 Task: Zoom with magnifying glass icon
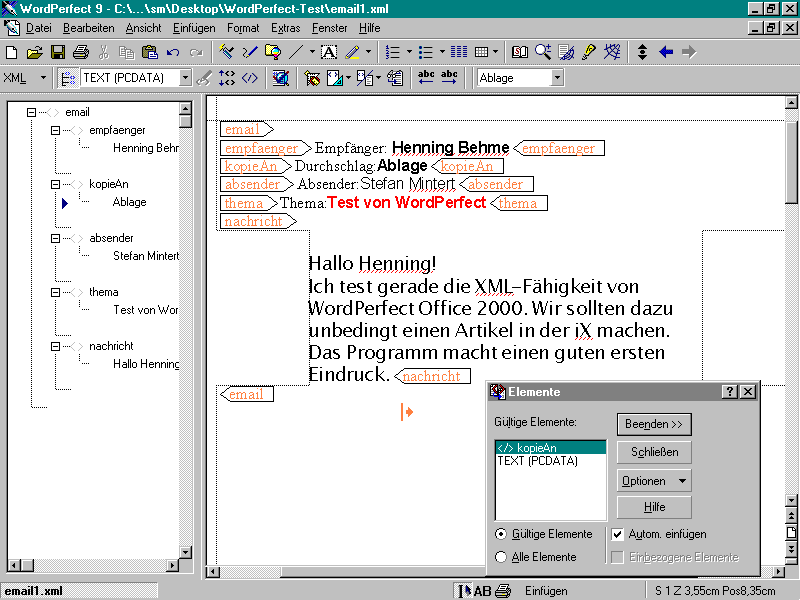click(x=543, y=52)
